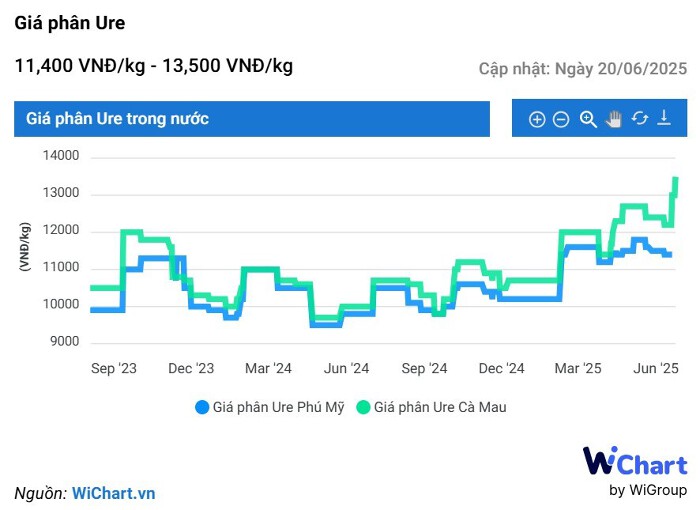Click the Giá phân Ure trong nước header
The height and width of the screenshot is (510, 700).
tap(118, 119)
